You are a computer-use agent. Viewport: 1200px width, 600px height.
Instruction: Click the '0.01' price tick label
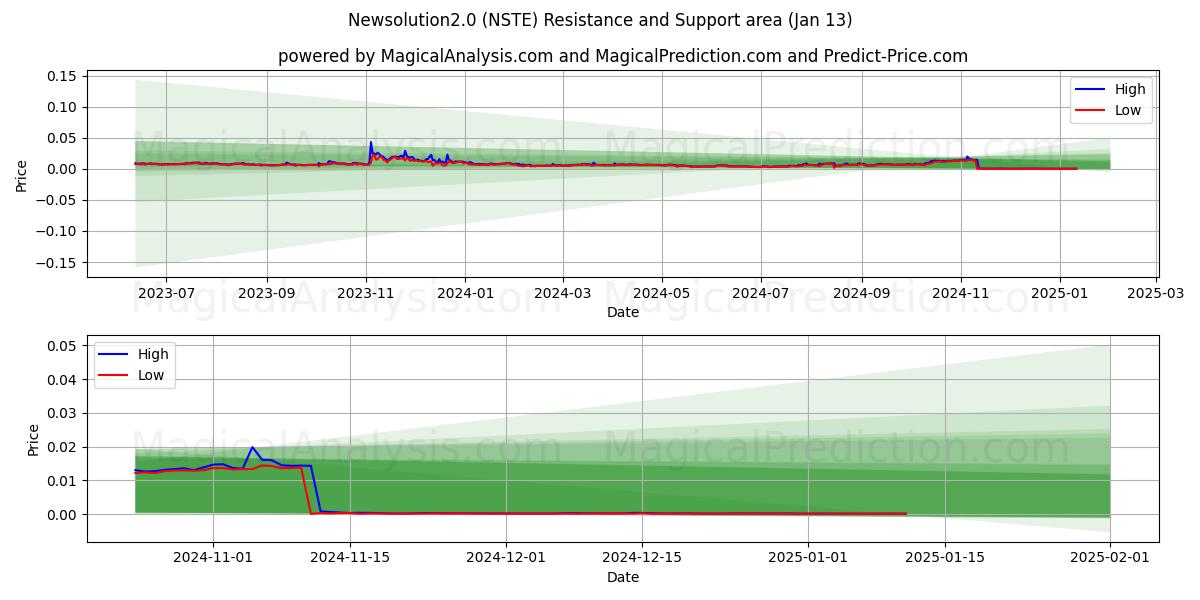click(x=62, y=481)
